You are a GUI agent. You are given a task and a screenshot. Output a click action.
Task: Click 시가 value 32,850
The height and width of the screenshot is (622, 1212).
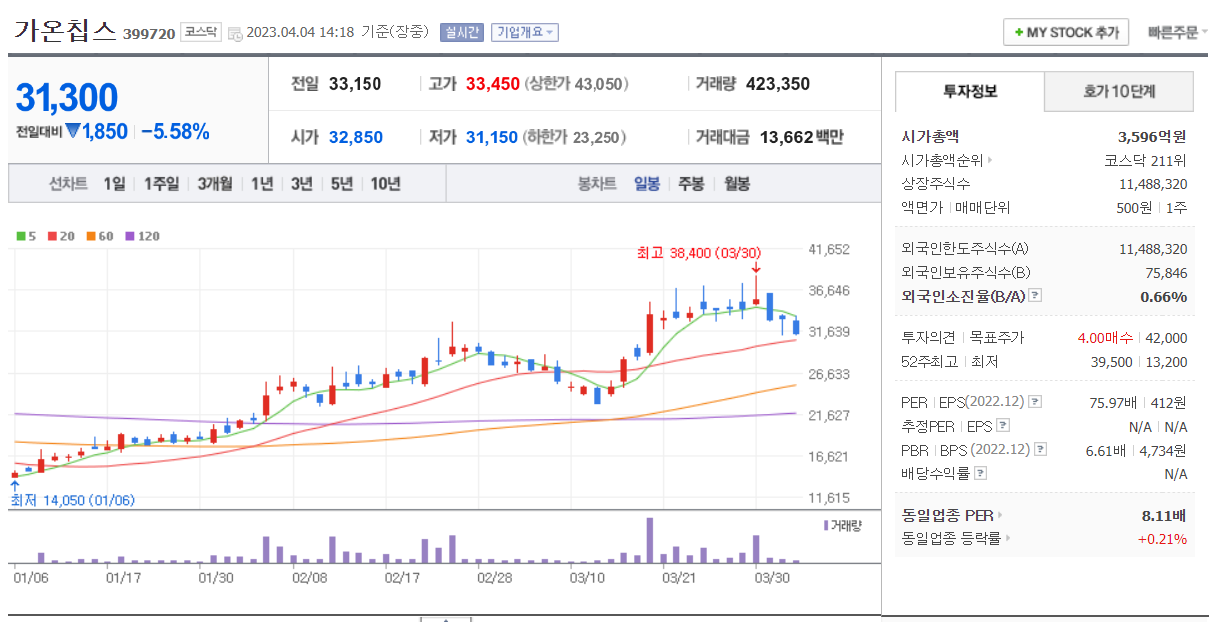356,137
